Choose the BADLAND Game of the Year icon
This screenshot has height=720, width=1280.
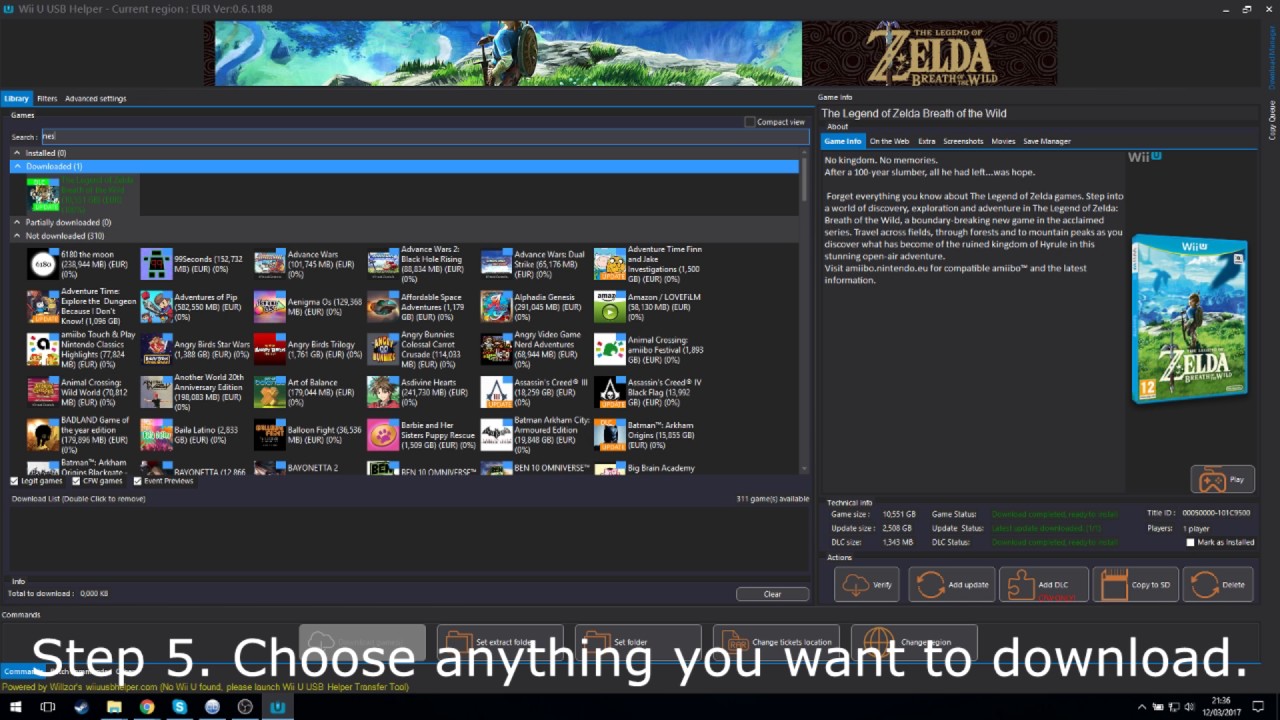pyautogui.click(x=43, y=435)
